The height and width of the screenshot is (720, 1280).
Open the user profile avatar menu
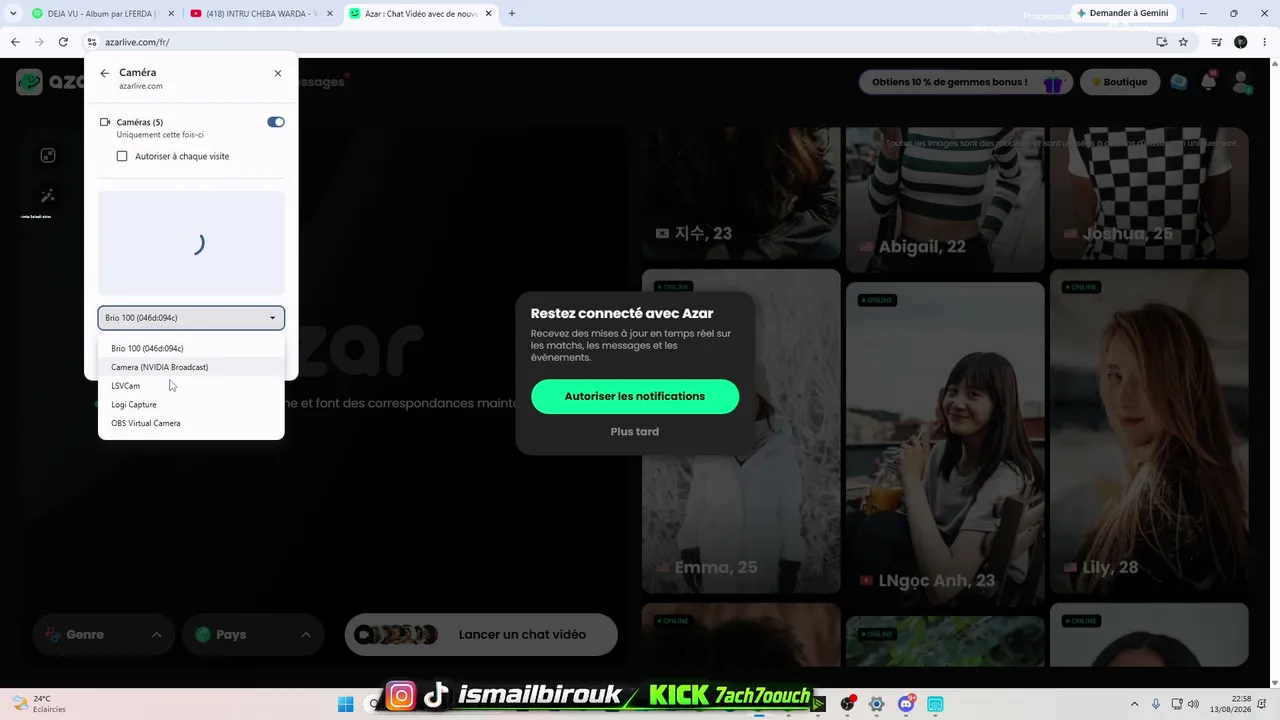[1242, 82]
